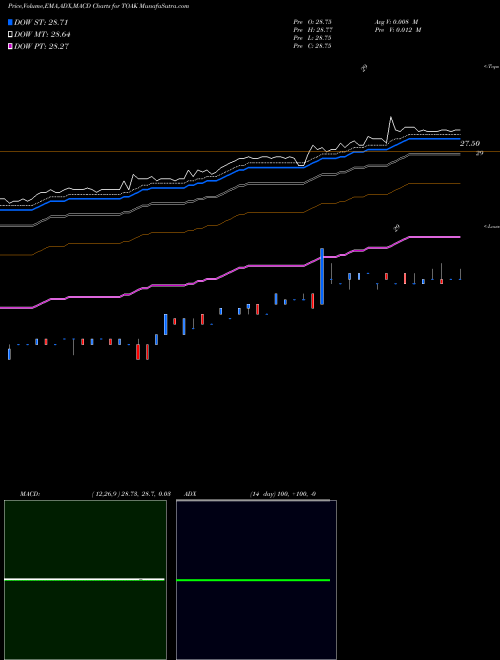Screen dimensions: 500x660
Task: Click the tallest blue candlestick in the chart
Action: 322,276
